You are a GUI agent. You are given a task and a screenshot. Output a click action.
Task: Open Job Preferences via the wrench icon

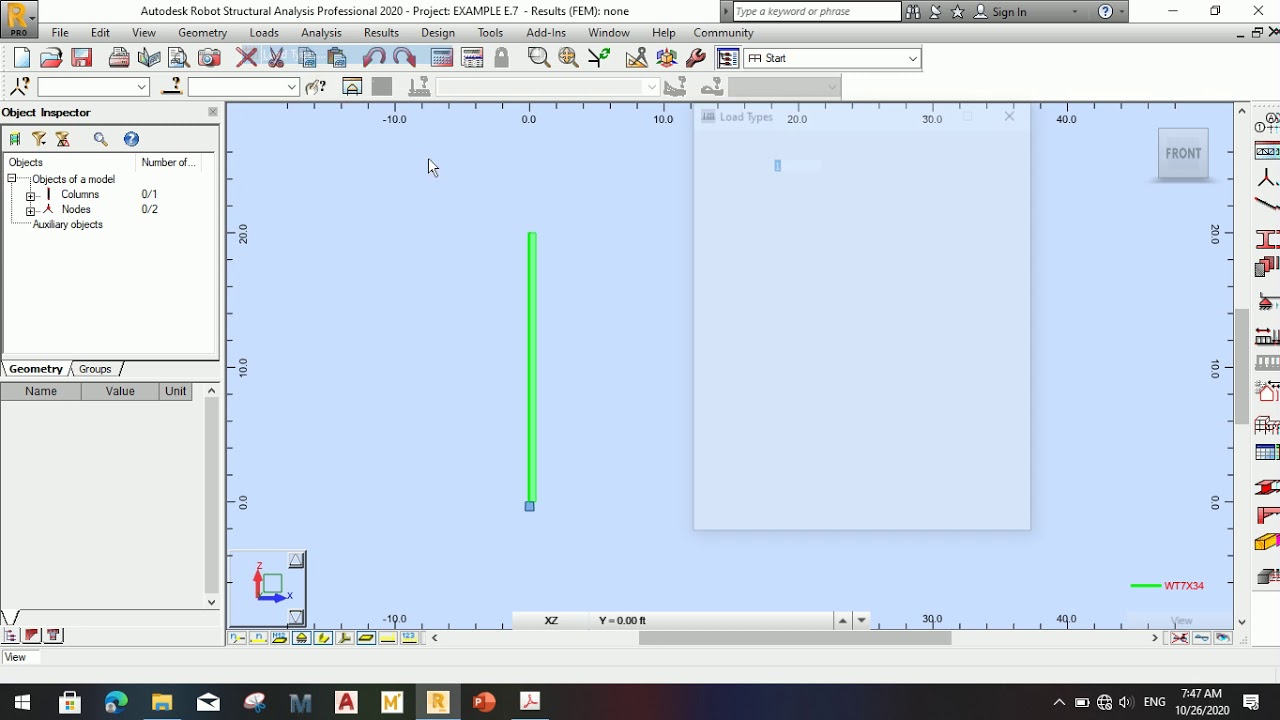[x=696, y=58]
